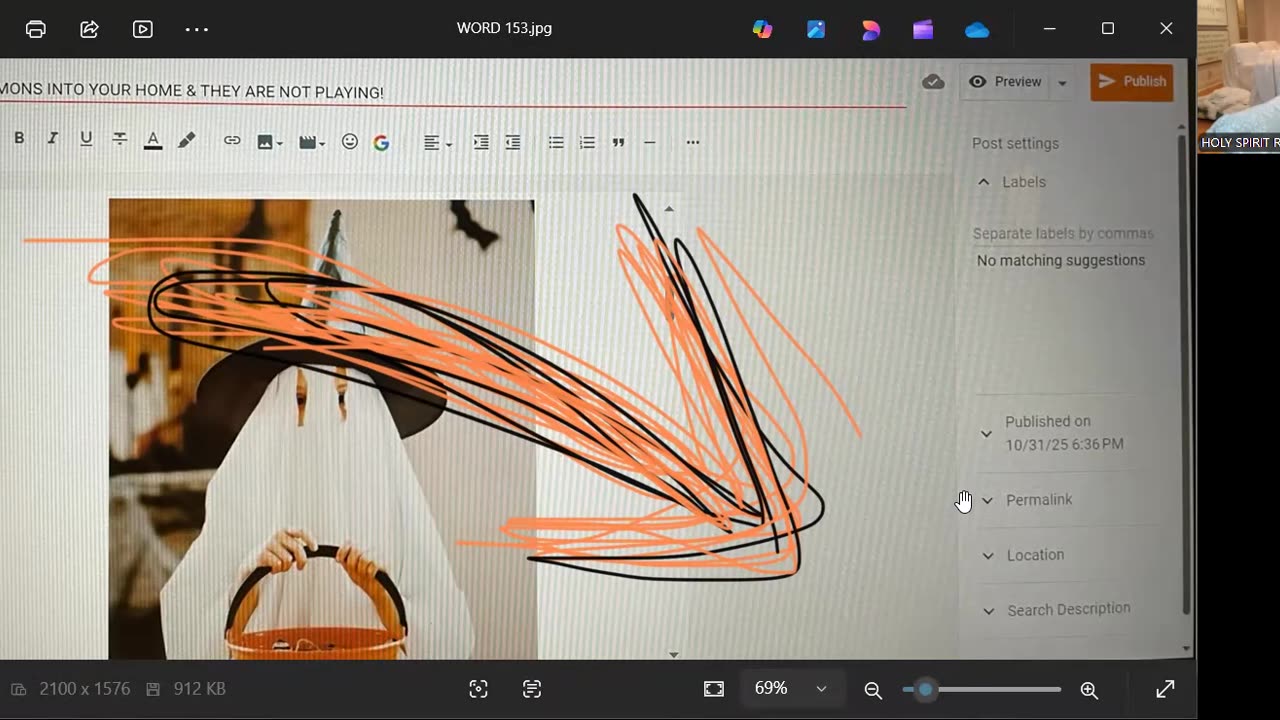This screenshot has height=720, width=1280.
Task: Collapse the Labels section
Action: (x=984, y=182)
